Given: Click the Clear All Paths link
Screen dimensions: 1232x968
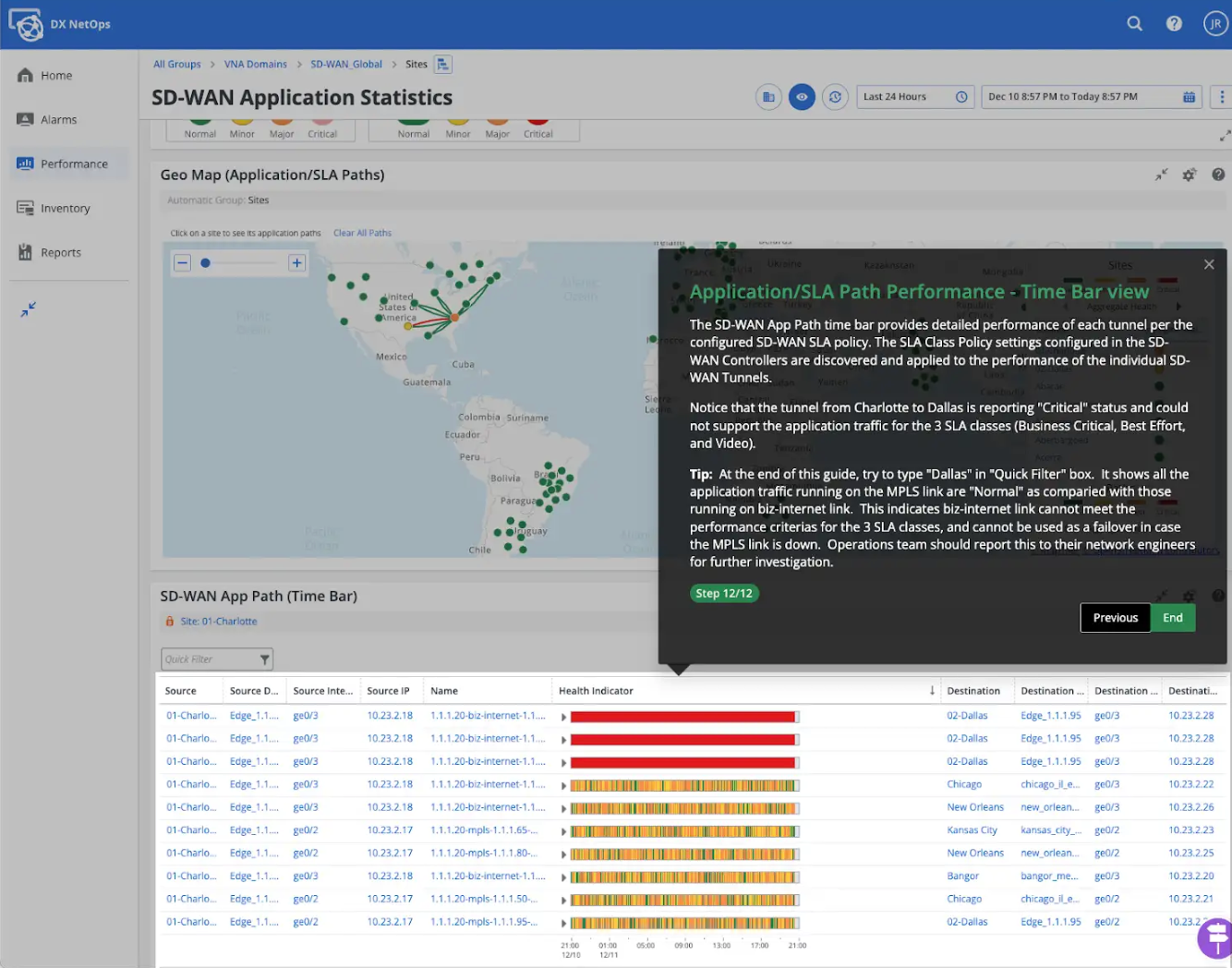Looking at the screenshot, I should (x=362, y=233).
